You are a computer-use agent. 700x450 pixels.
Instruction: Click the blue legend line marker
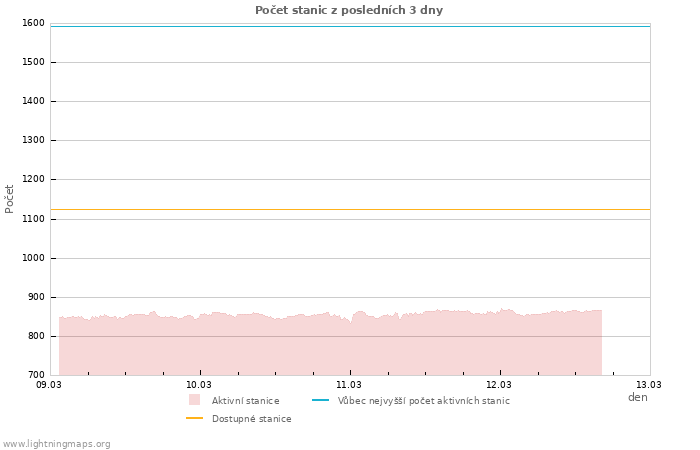point(320,400)
